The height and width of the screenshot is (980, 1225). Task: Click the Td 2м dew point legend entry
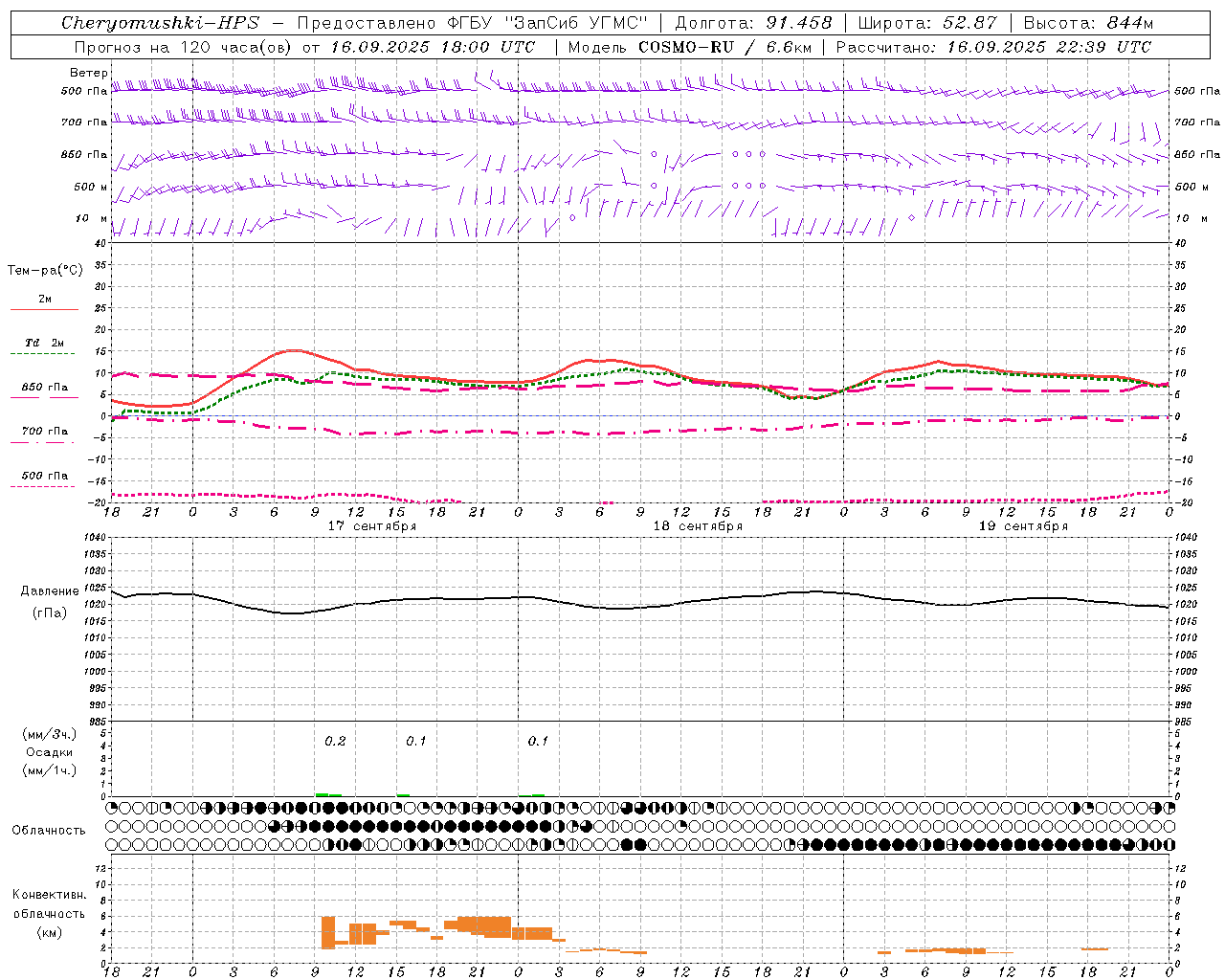pyautogui.click(x=45, y=343)
